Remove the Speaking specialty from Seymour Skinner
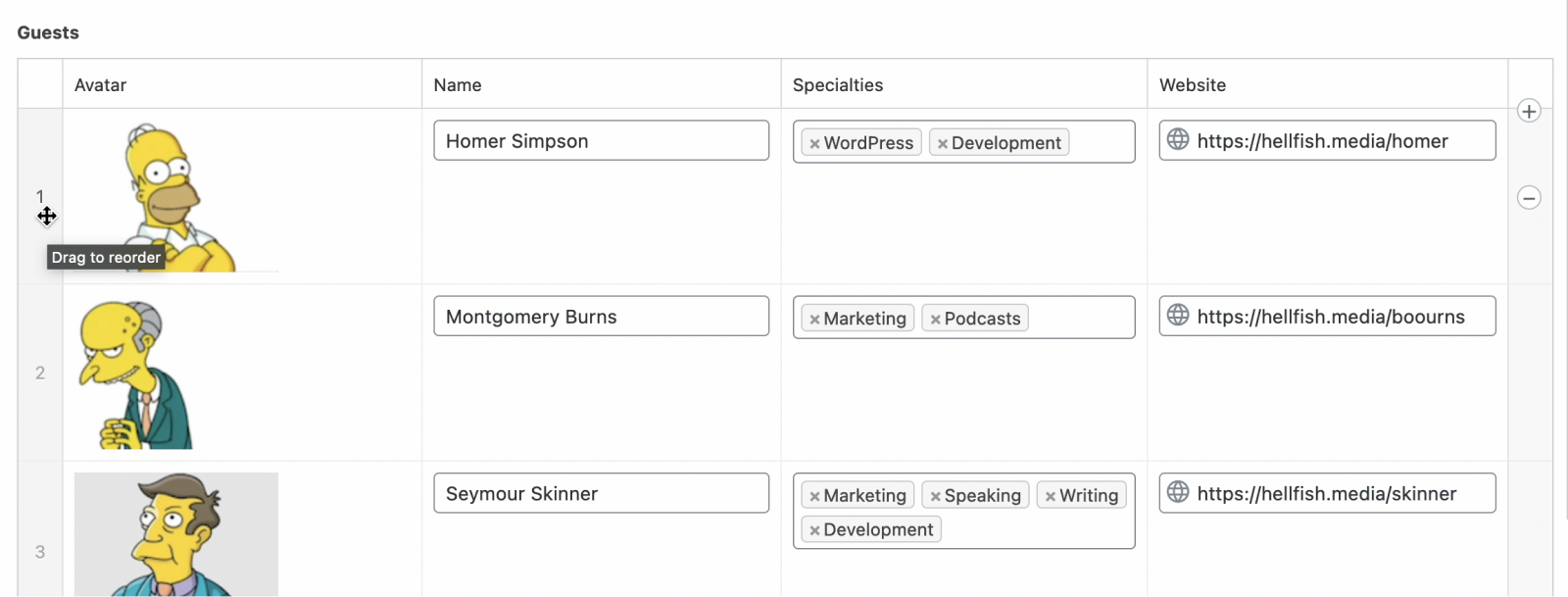Viewport: 1568px width, 597px height. coord(934,495)
